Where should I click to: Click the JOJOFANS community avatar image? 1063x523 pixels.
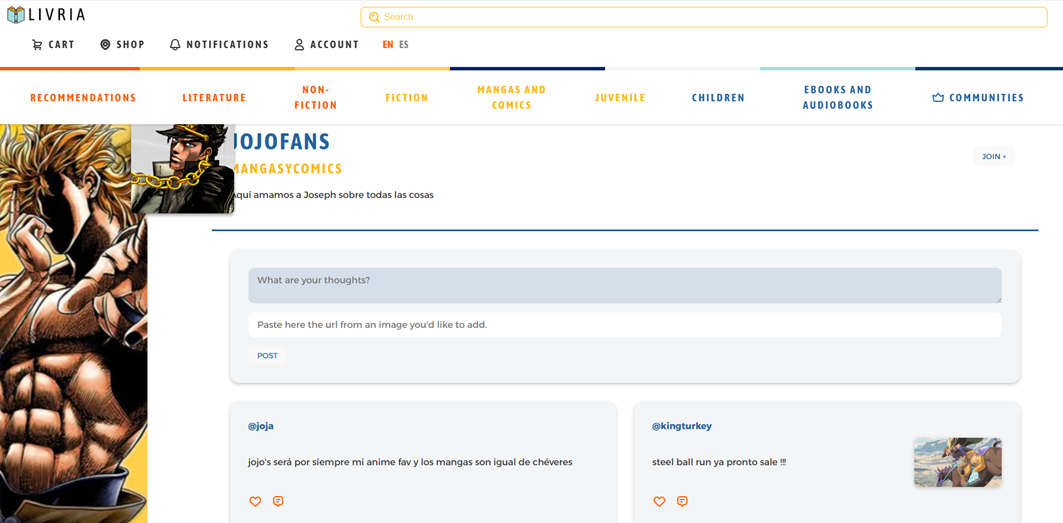(183, 169)
